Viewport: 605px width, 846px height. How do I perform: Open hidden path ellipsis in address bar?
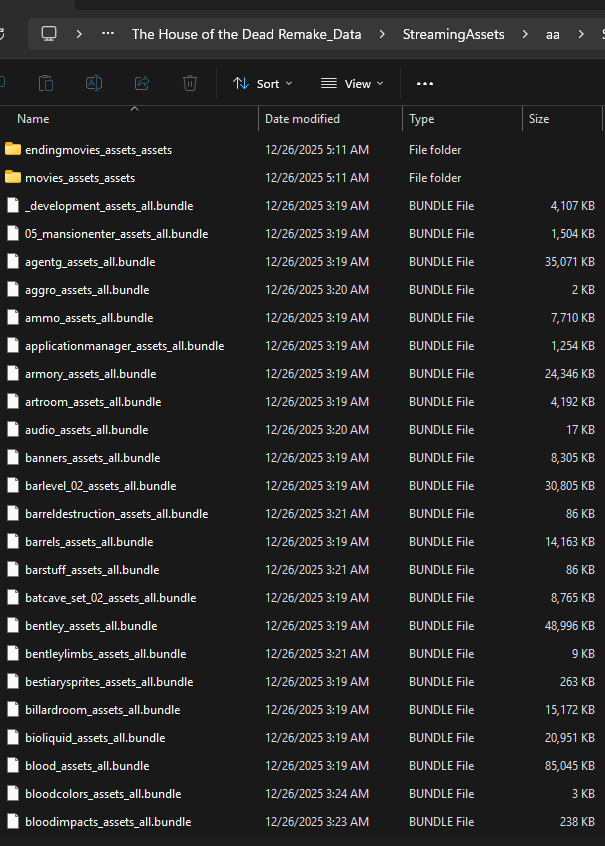[x=108, y=34]
